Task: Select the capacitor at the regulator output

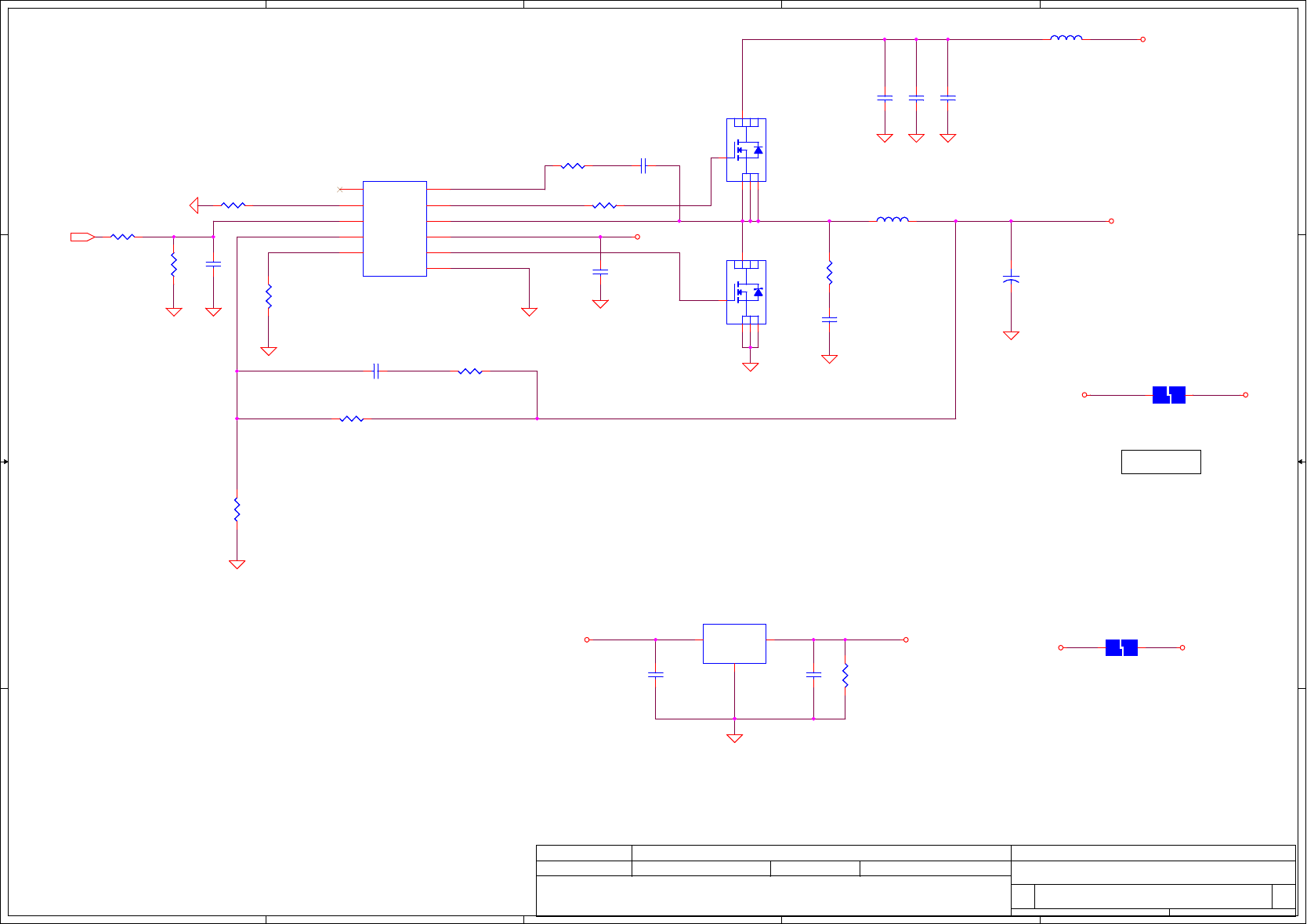Action: pos(814,674)
